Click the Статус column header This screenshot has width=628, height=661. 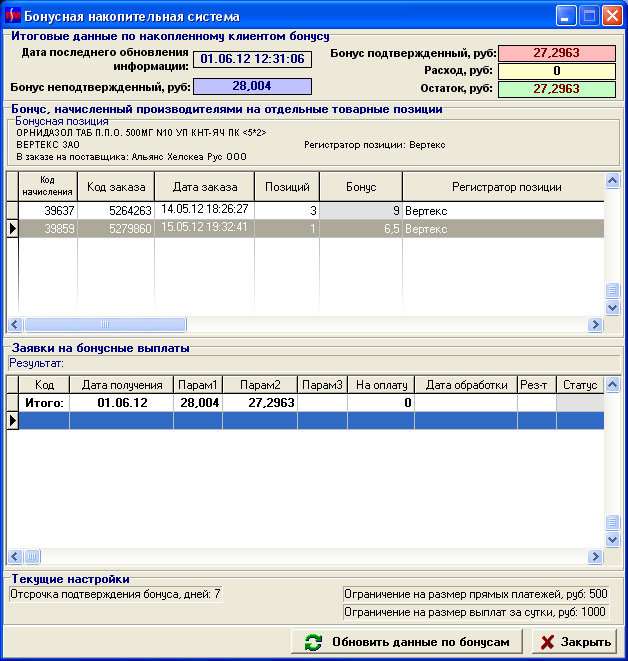580,385
